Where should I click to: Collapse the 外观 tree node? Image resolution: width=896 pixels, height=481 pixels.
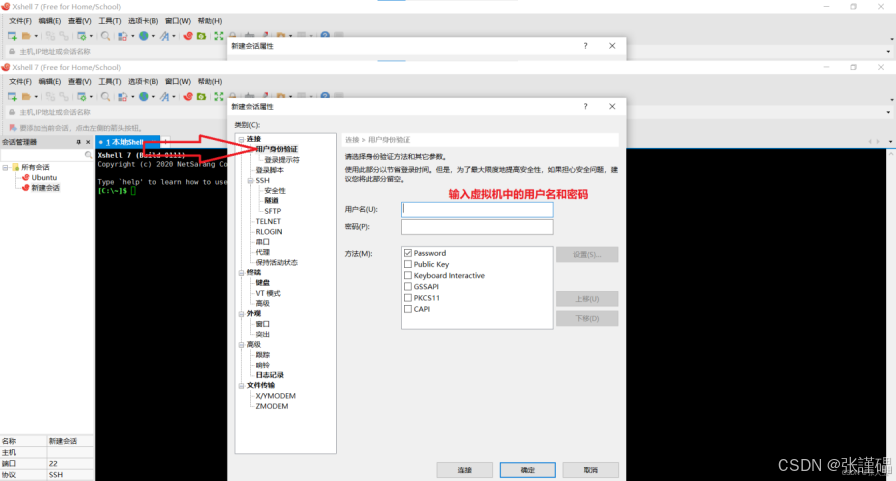(x=242, y=314)
